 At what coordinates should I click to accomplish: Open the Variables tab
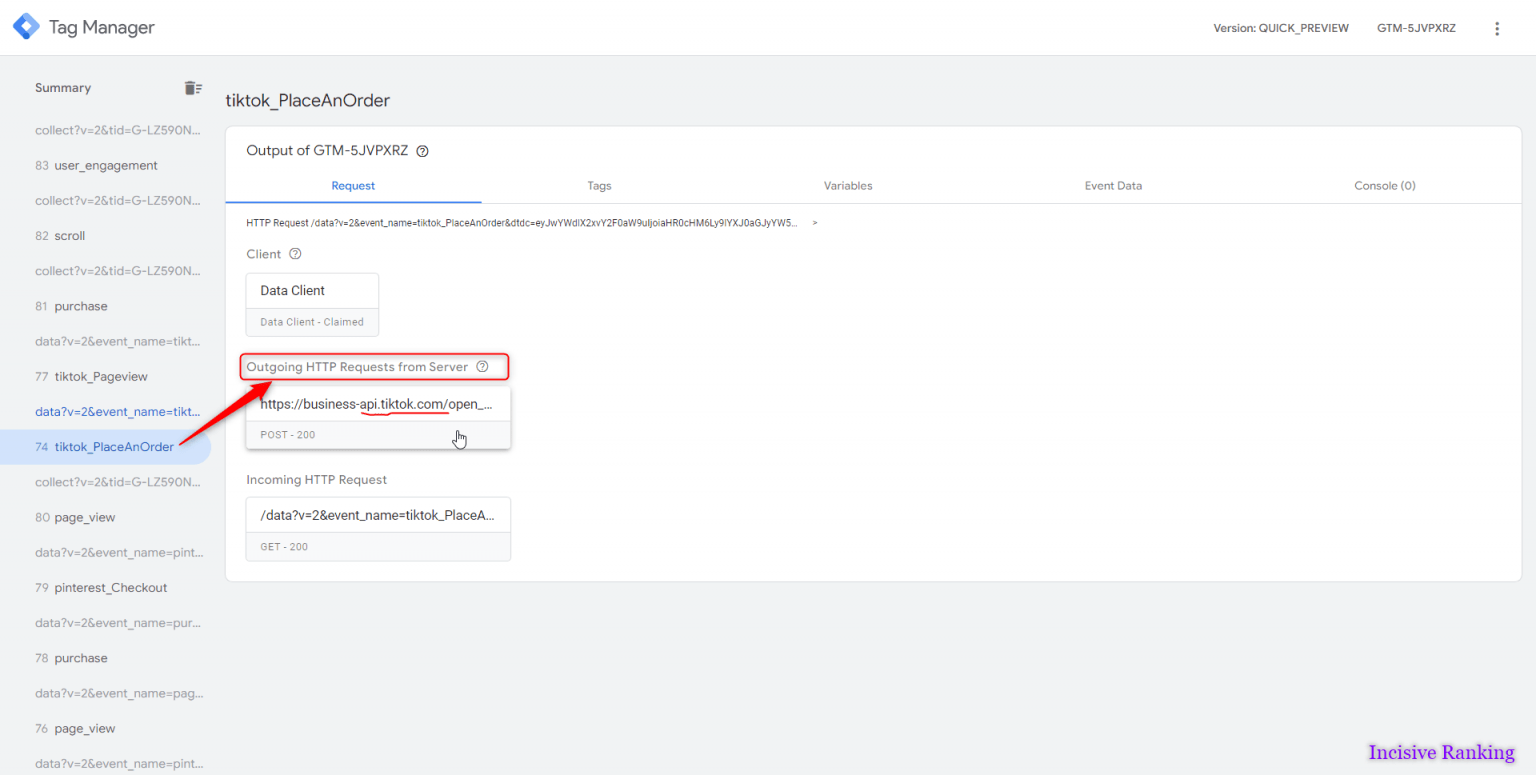pyautogui.click(x=848, y=185)
